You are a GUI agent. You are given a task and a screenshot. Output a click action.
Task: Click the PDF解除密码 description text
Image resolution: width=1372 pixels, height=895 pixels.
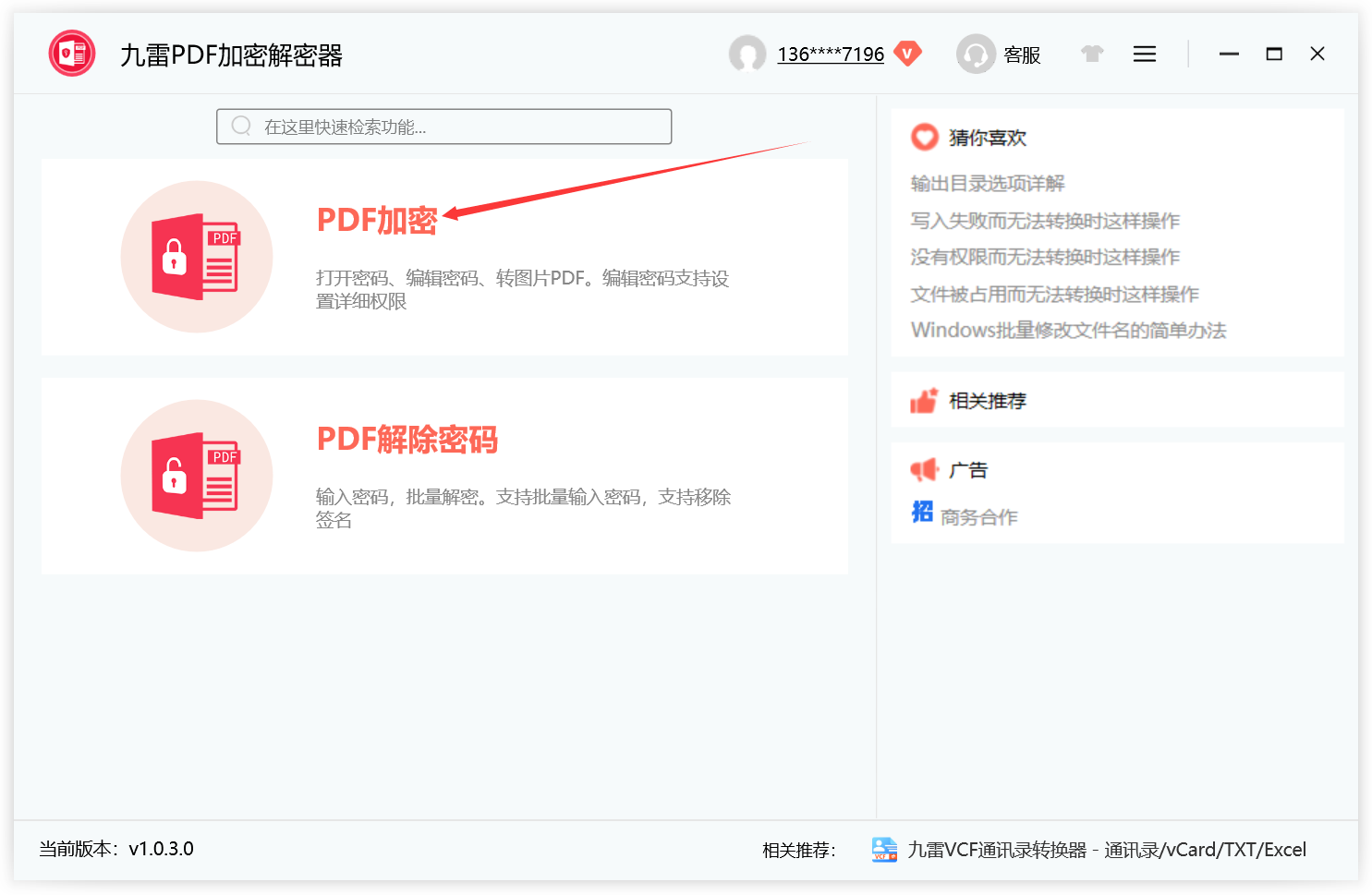tap(523, 509)
